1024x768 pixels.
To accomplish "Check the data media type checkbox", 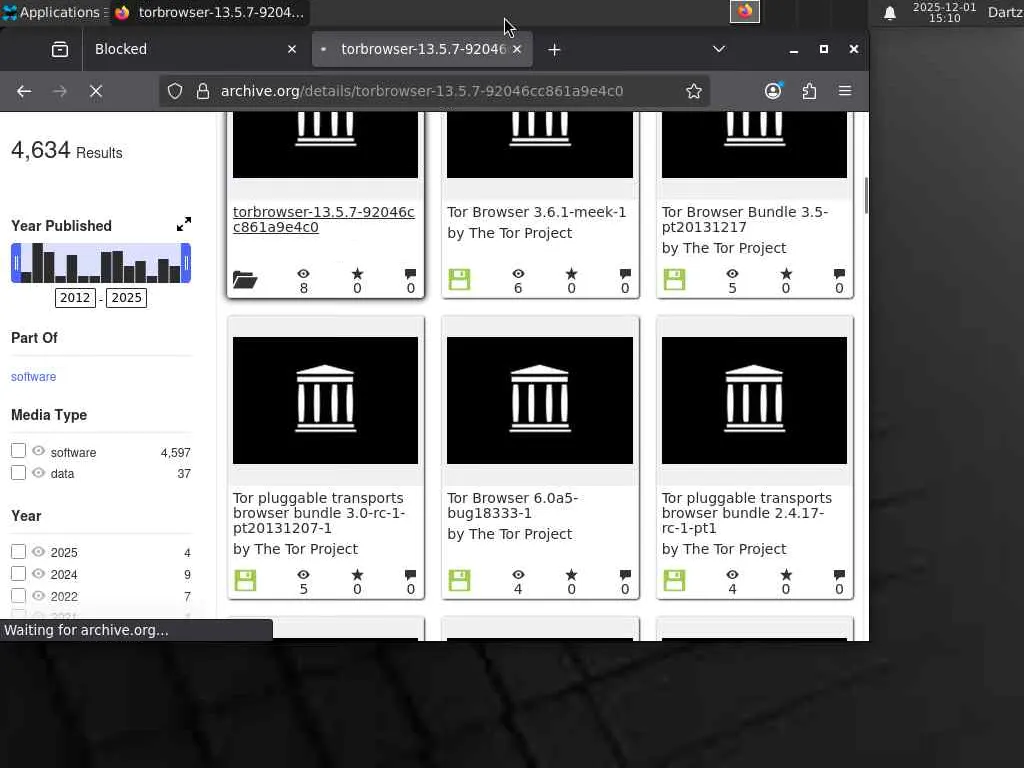I will (18, 472).
